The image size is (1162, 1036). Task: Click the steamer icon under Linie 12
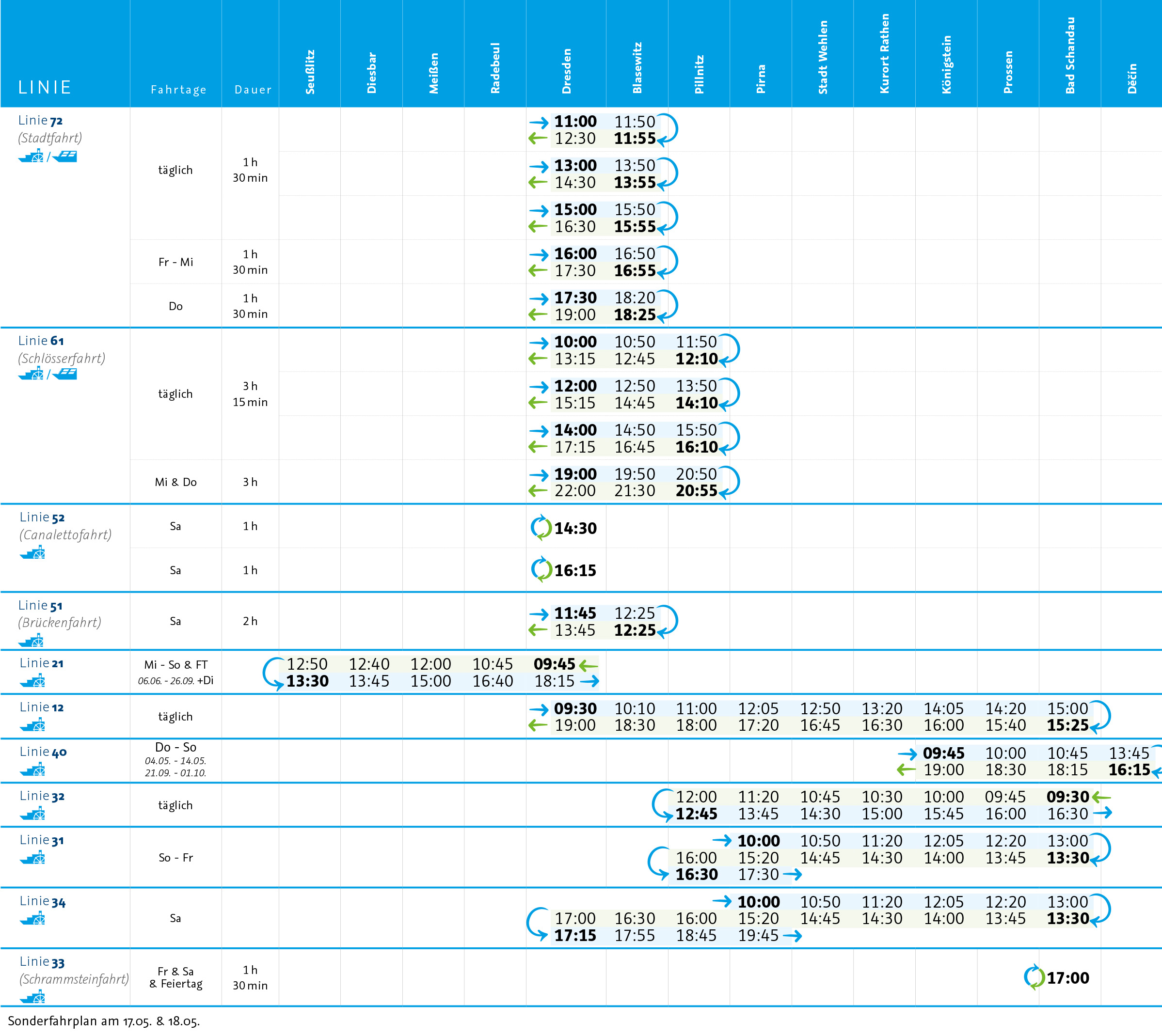tap(32, 724)
